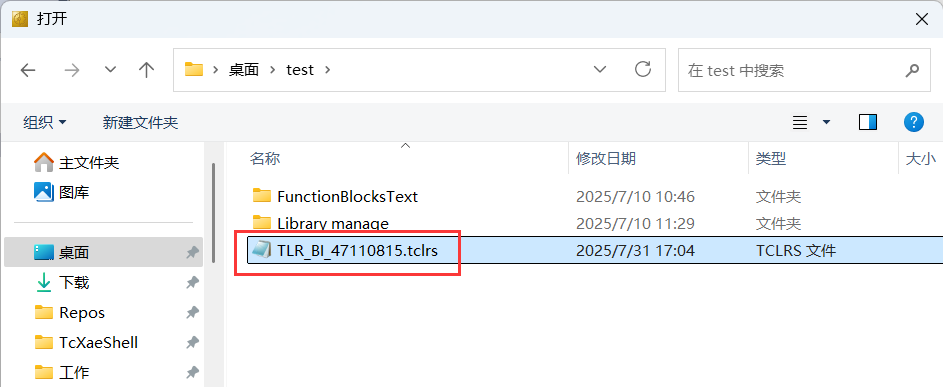The width and height of the screenshot is (943, 387).
Task: Open recent locations chevron dropdown
Action: [110, 70]
